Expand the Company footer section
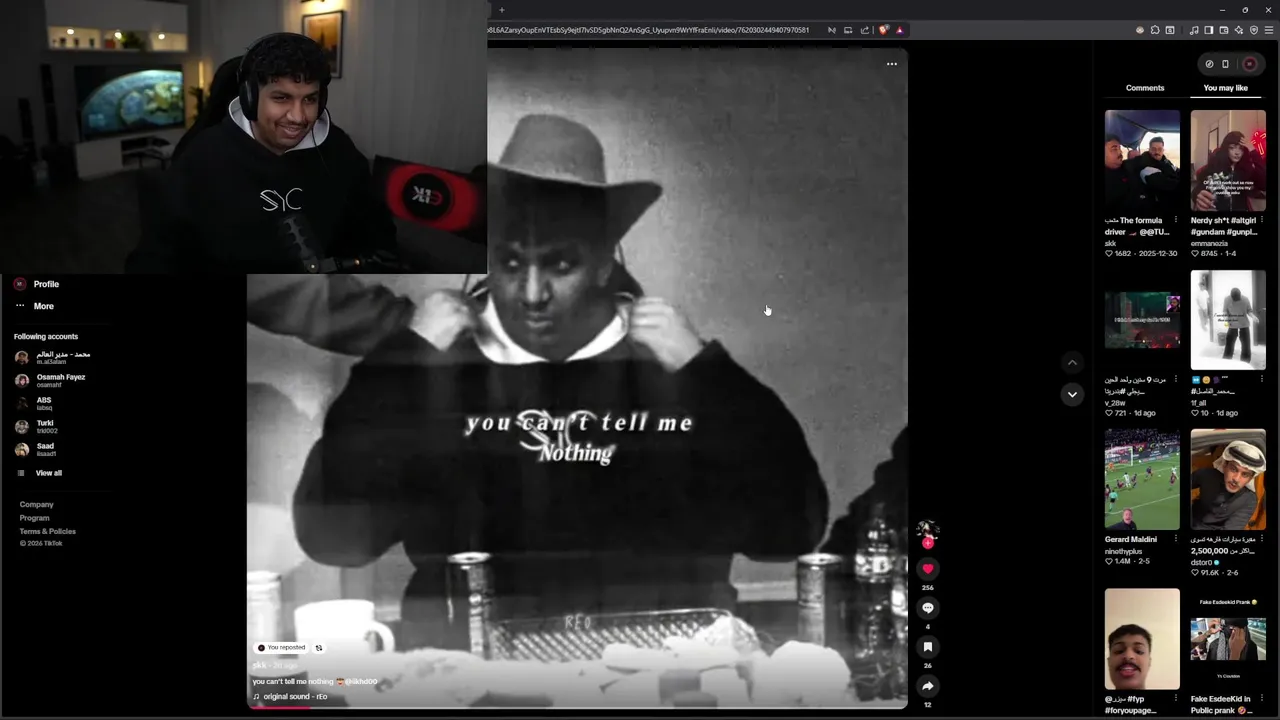The width and height of the screenshot is (1280, 720). pos(37,505)
